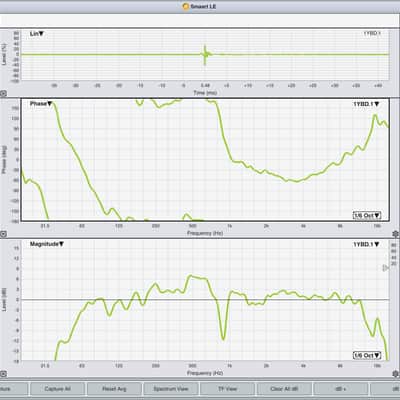Click the 0.48 delay time marker label
Image resolution: width=400 pixels, height=400 pixels.
205,86
